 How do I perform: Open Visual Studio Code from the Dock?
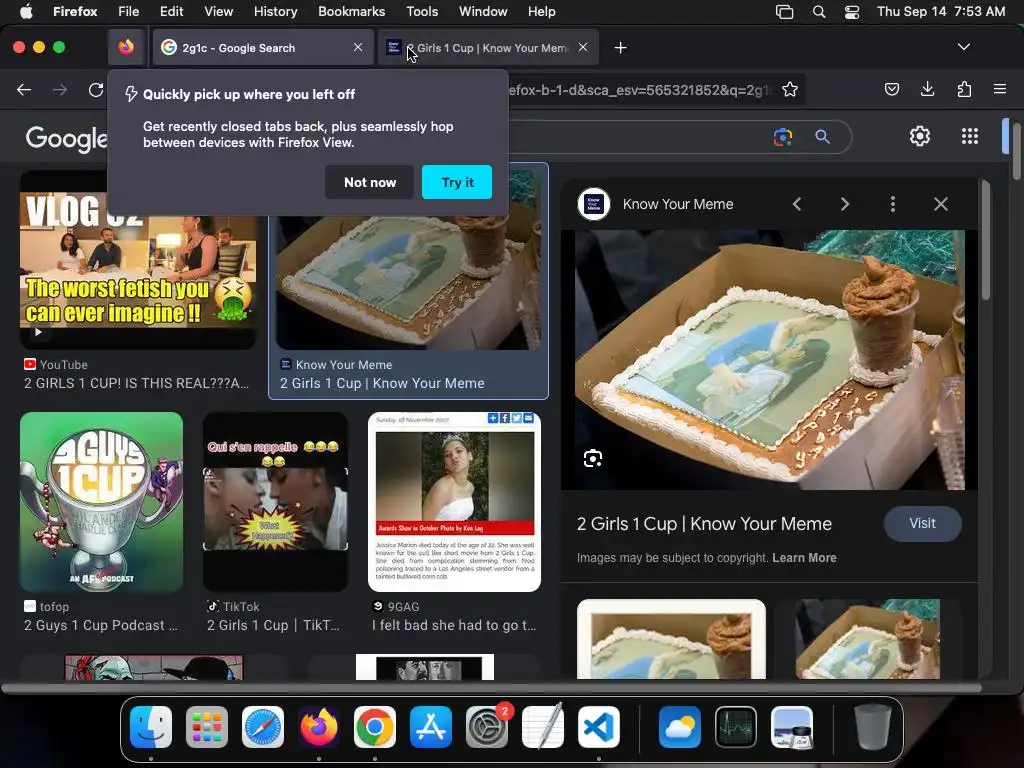[x=598, y=727]
